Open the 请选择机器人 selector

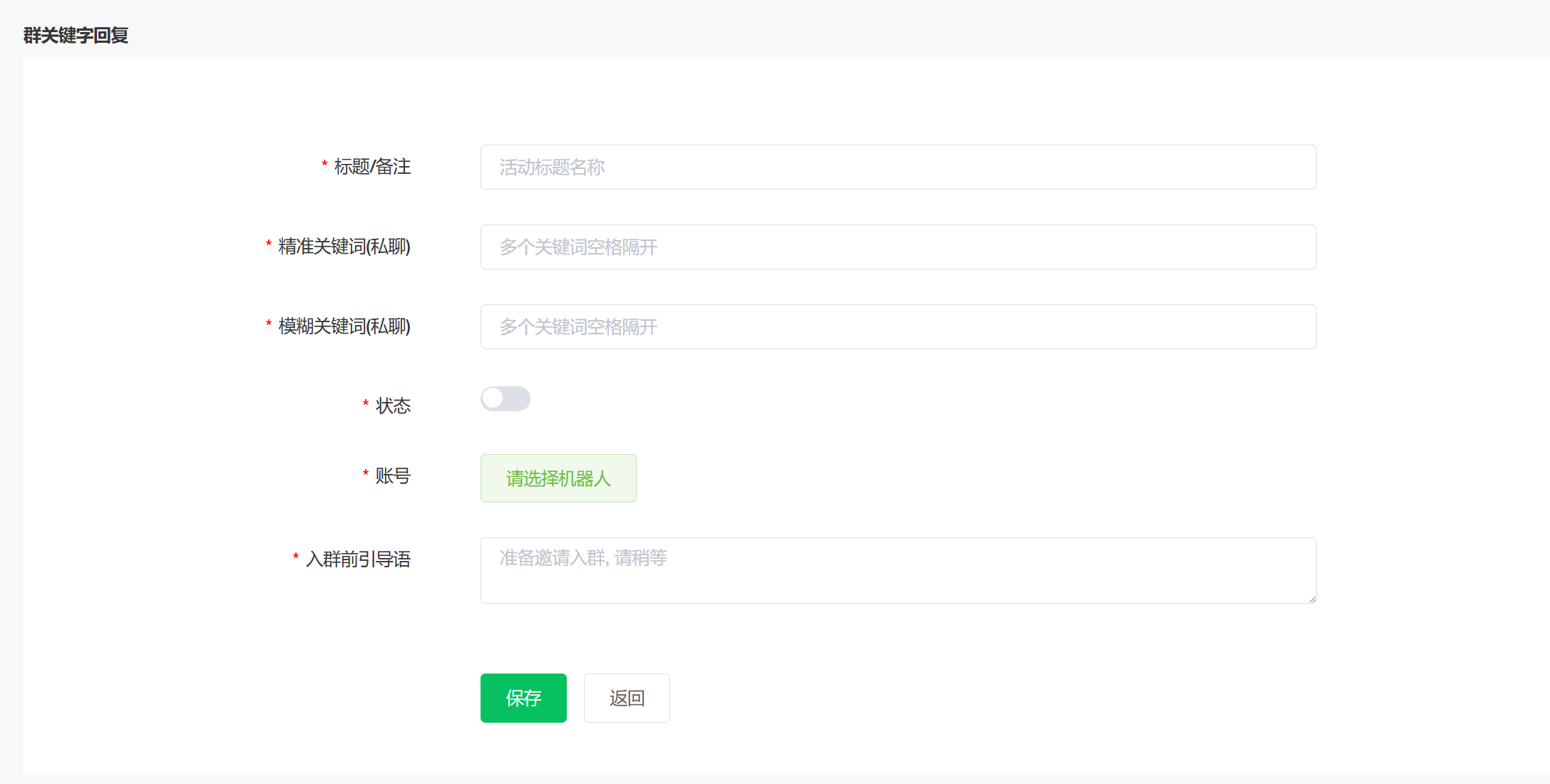tap(558, 478)
